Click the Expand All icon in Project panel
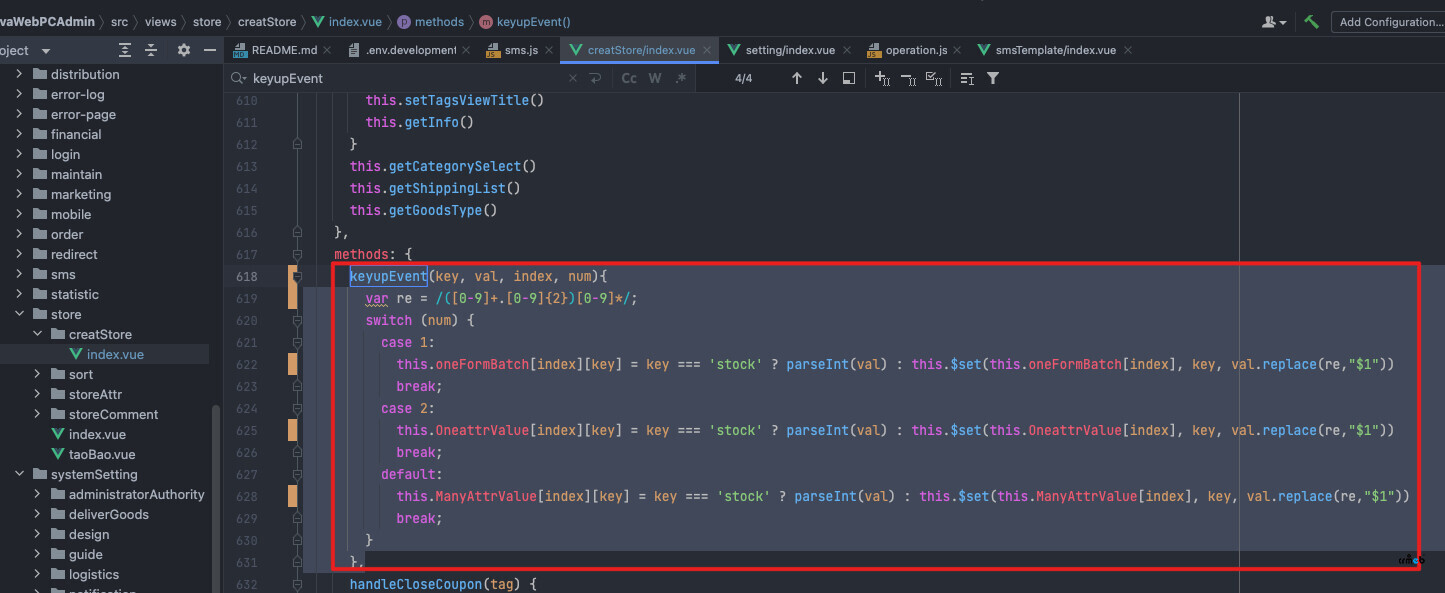This screenshot has height=593, width=1445. (125, 50)
